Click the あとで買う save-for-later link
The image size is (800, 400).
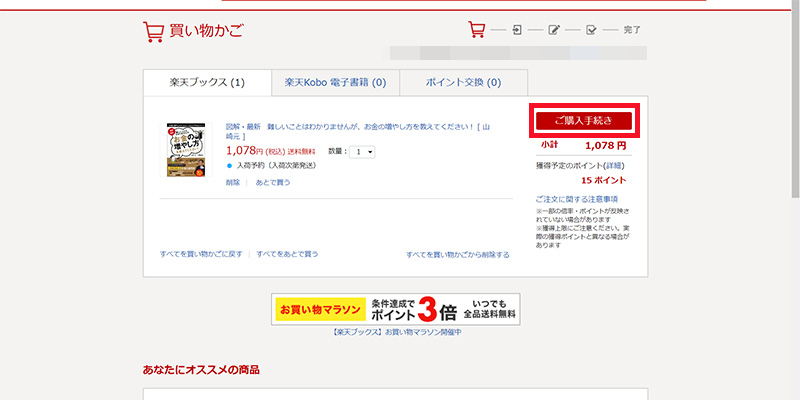point(272,183)
